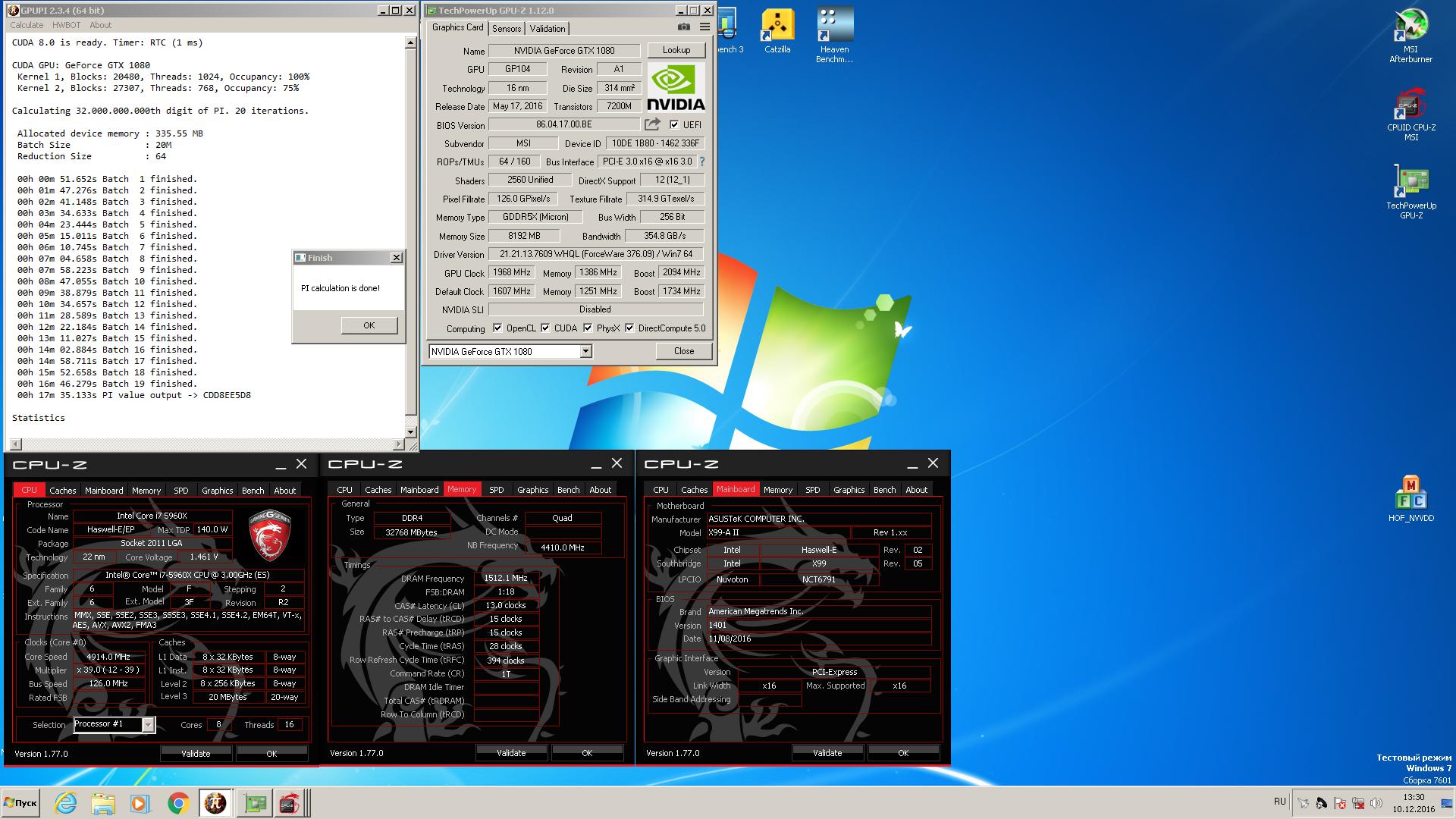Open the Graphics tab in Mainboard CPU-Z window
Image resolution: width=1456 pixels, height=819 pixels.
point(849,490)
